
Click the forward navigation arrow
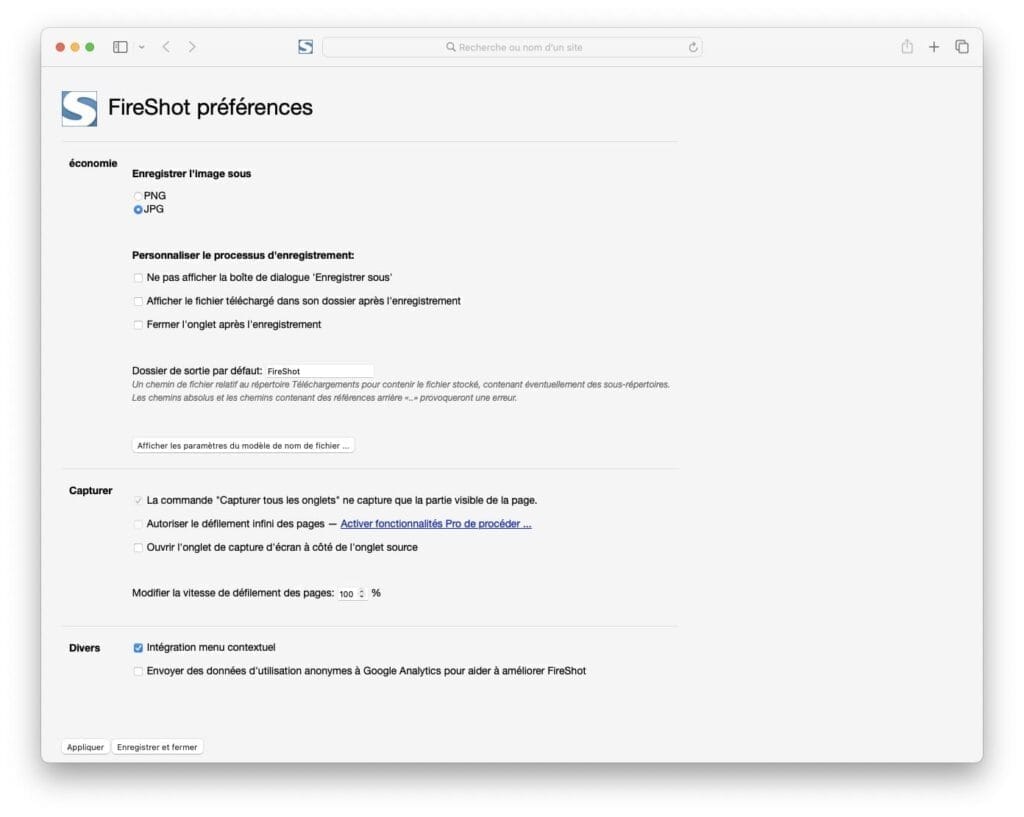[191, 46]
